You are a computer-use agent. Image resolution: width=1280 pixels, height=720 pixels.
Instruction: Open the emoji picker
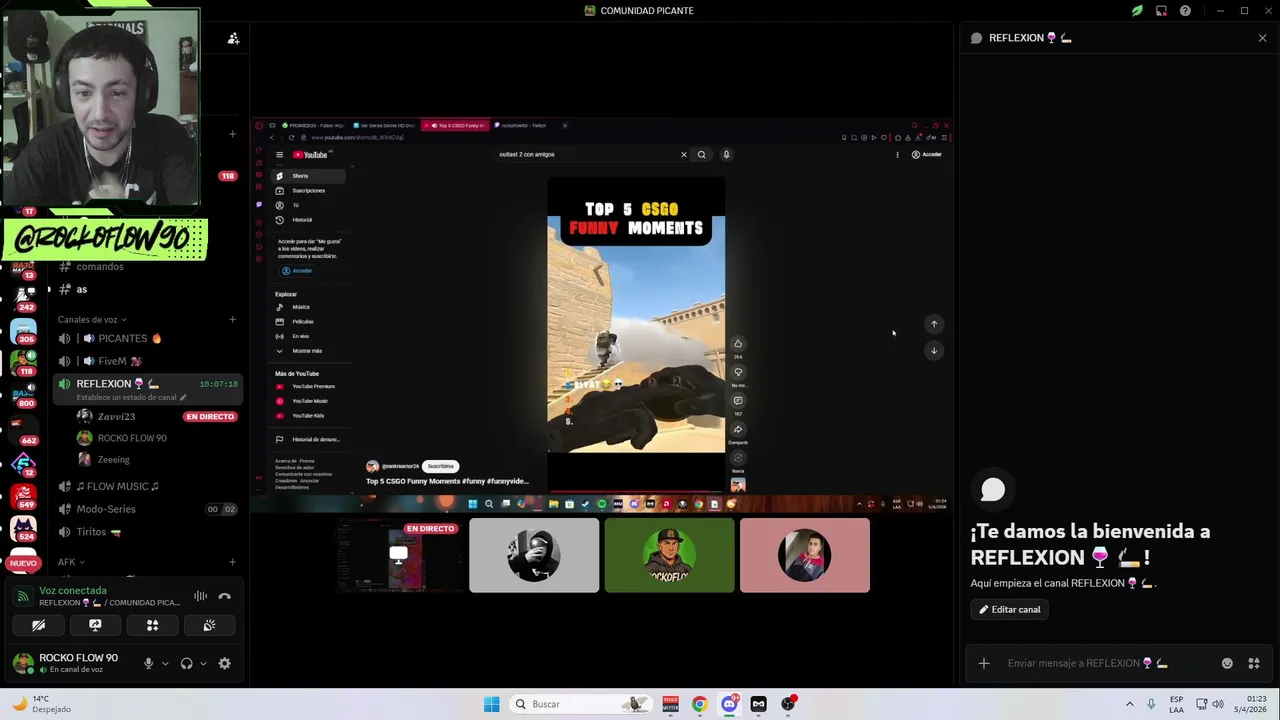coord(1227,663)
